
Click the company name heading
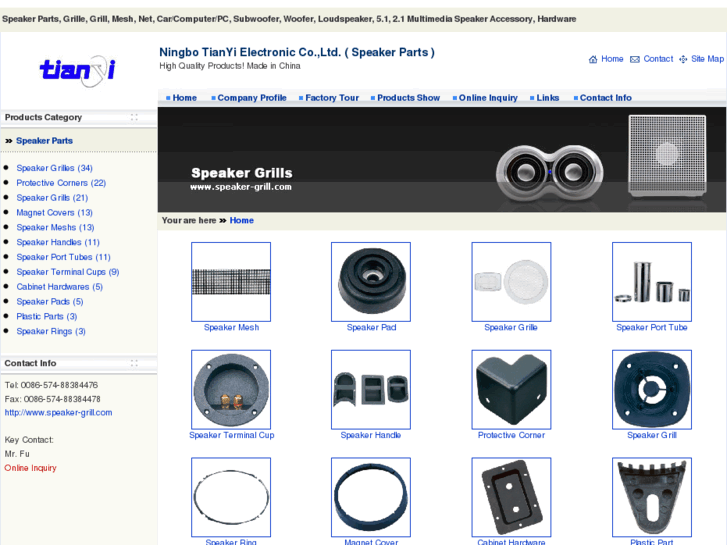[x=297, y=52]
